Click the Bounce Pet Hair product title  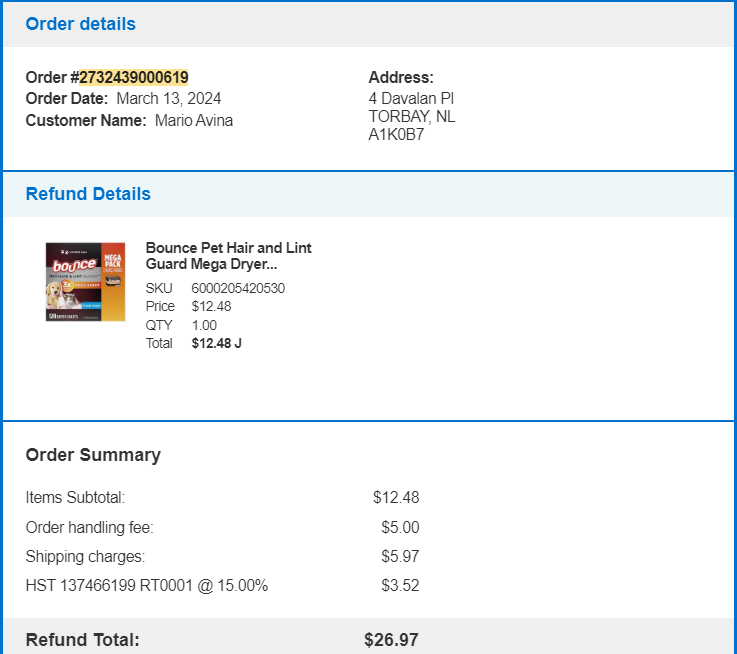tap(228, 256)
